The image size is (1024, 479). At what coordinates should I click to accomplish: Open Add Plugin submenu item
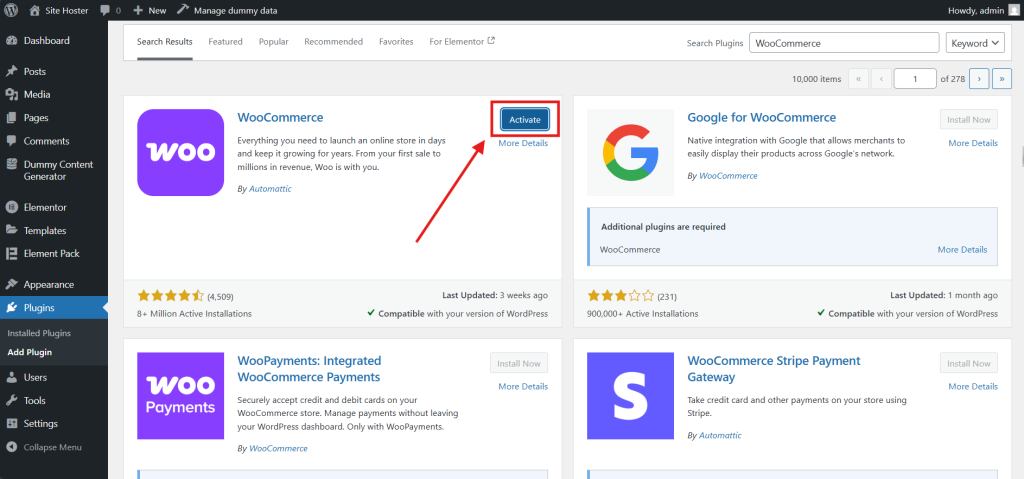pyautogui.click(x=29, y=352)
